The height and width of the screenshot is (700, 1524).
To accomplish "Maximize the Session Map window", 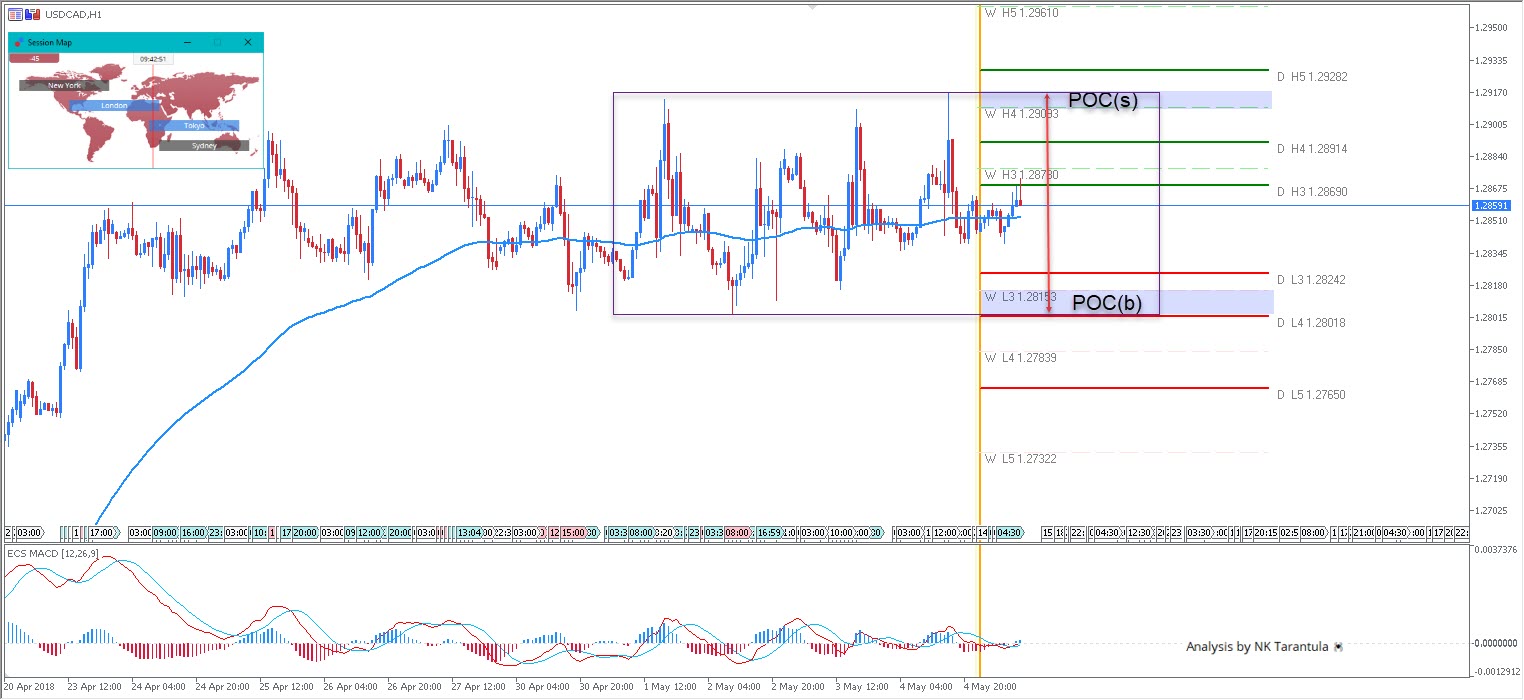I will (217, 43).
